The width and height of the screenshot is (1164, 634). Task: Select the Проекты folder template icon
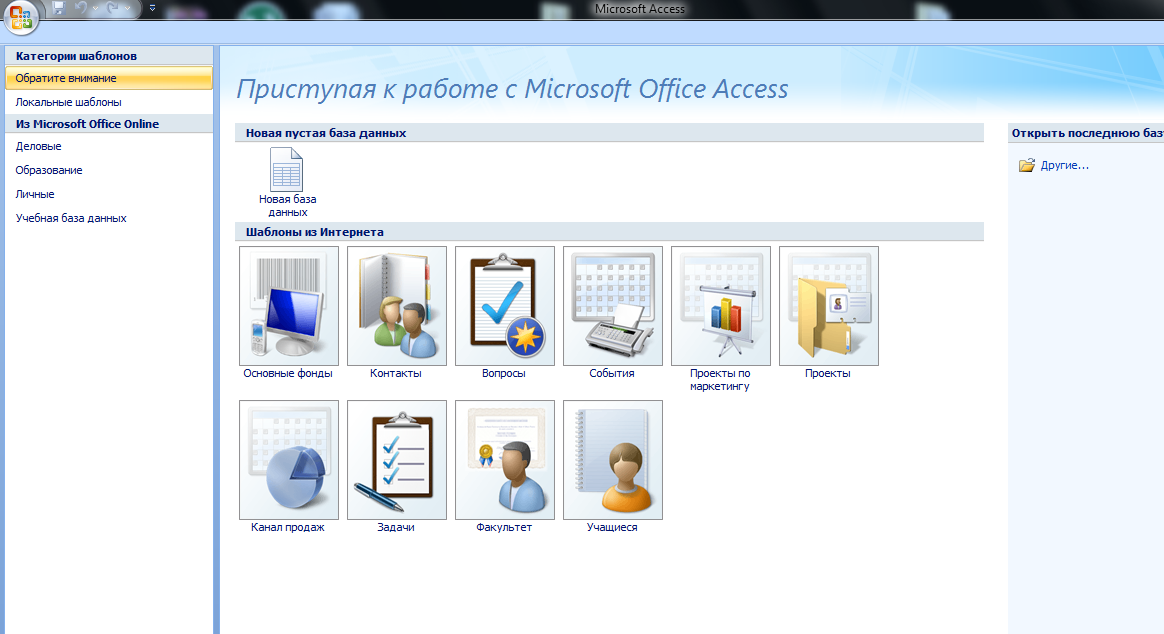click(x=828, y=306)
